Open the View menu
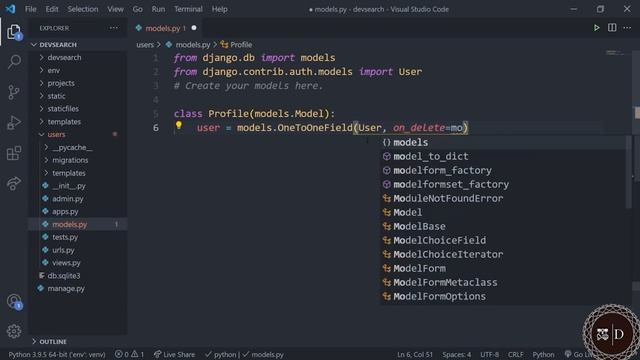The height and width of the screenshot is (360, 640). 116,9
